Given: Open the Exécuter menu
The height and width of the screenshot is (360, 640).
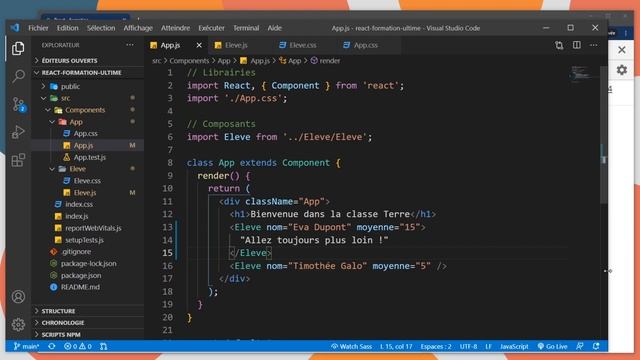Looking at the screenshot, I should click(x=211, y=28).
